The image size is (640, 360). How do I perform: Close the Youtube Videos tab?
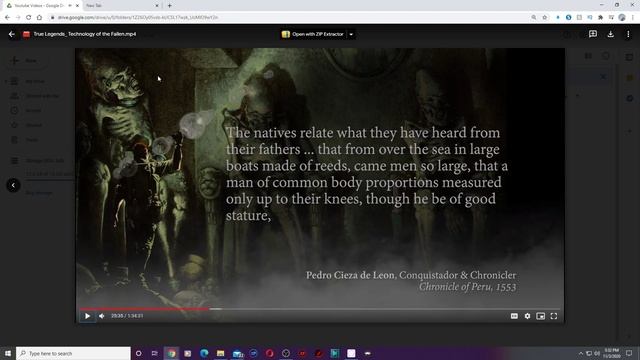[x=77, y=6]
